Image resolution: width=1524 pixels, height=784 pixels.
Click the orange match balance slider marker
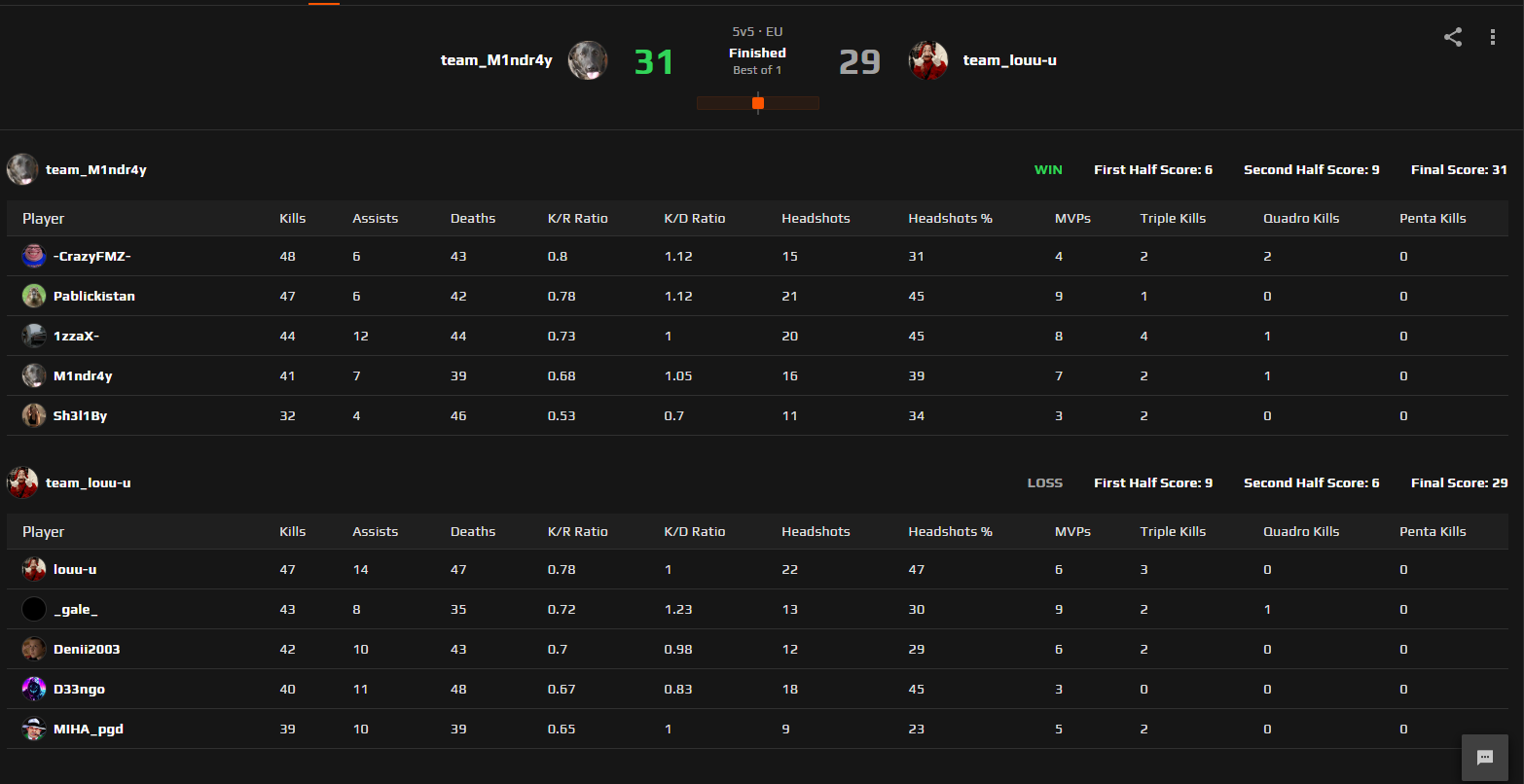(758, 103)
